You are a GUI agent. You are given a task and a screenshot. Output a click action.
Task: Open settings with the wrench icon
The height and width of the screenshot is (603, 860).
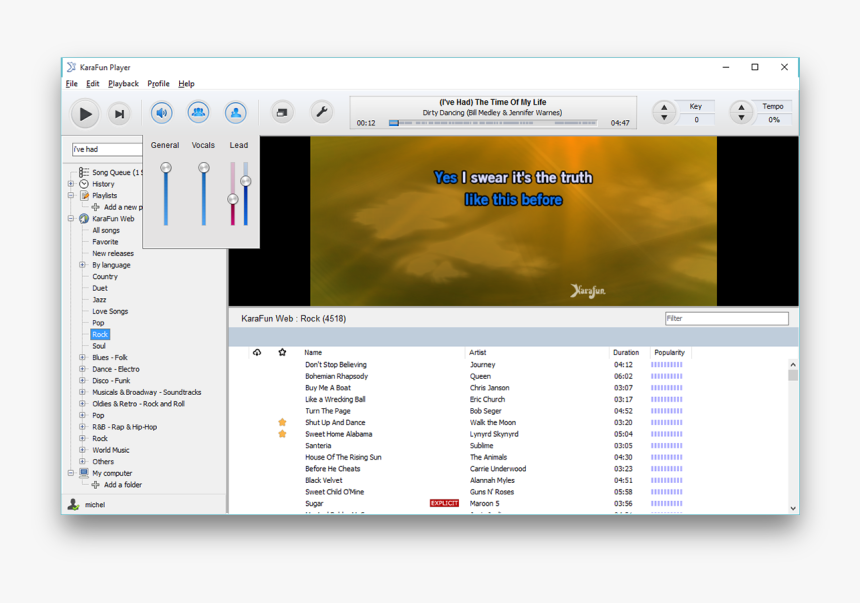click(321, 113)
